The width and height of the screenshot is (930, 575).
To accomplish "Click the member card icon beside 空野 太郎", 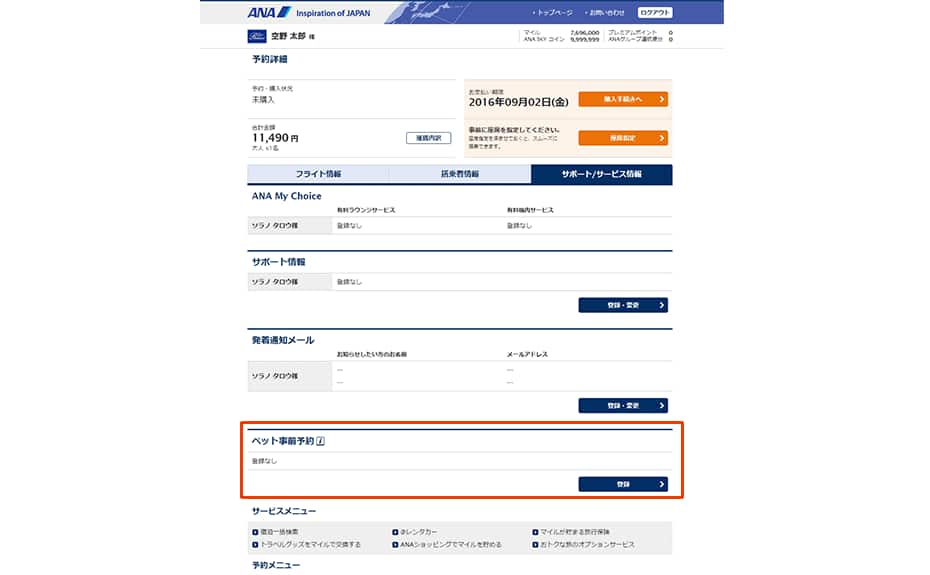I will [x=257, y=36].
